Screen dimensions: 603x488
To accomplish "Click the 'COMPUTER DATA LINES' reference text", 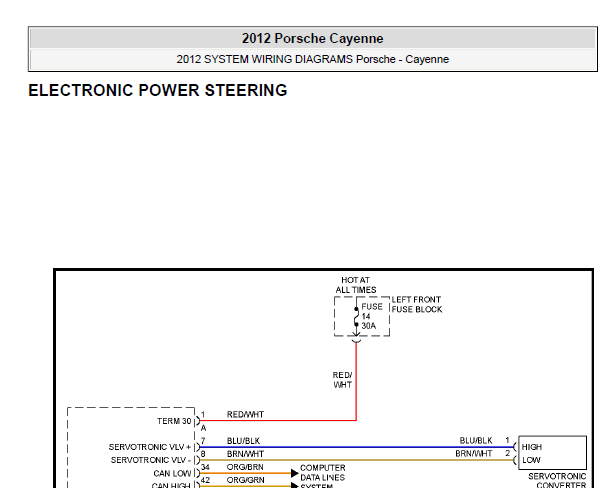I will [x=323, y=473].
